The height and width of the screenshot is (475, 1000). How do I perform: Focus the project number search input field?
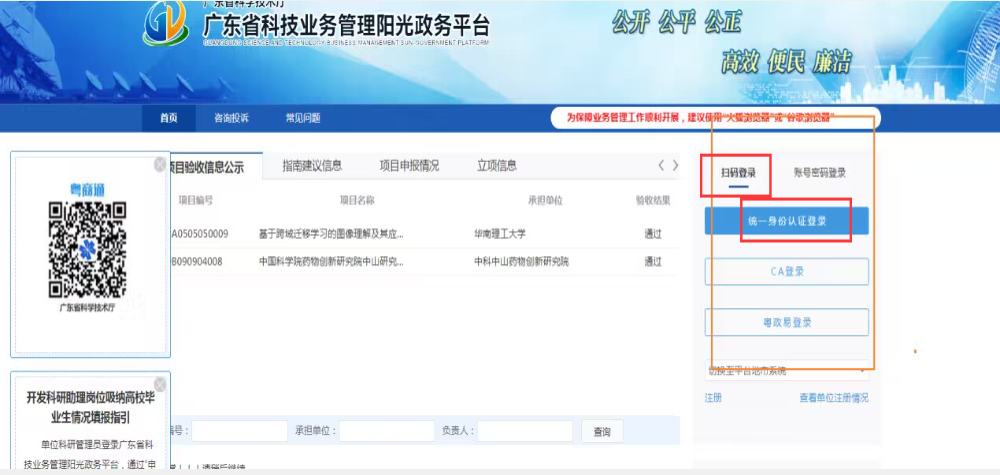point(239,431)
